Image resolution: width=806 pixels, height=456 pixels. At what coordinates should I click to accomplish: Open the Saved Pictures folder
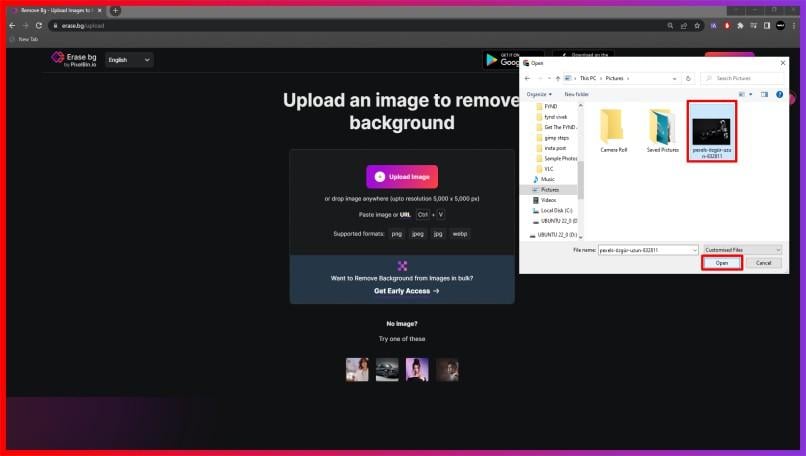pyautogui.click(x=662, y=129)
